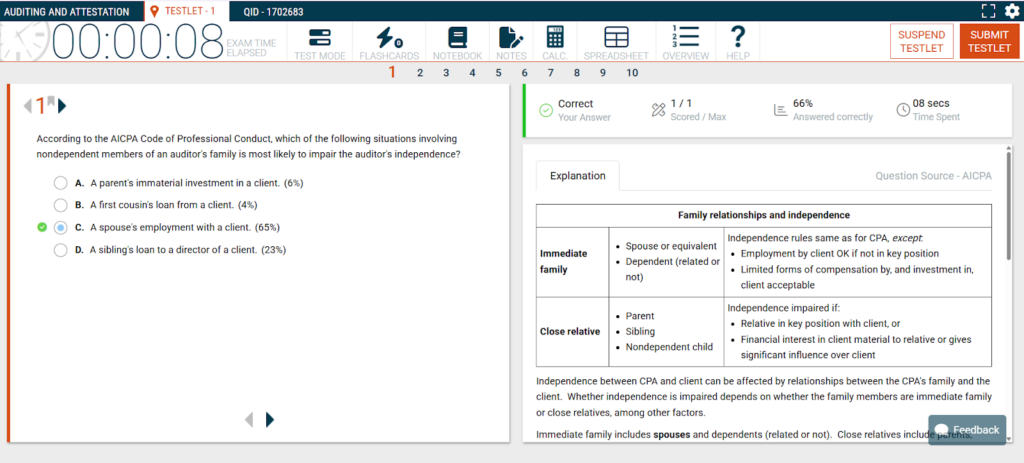Click bottom next-question arrow
Viewport: 1024px width, 463px height.
(270, 419)
